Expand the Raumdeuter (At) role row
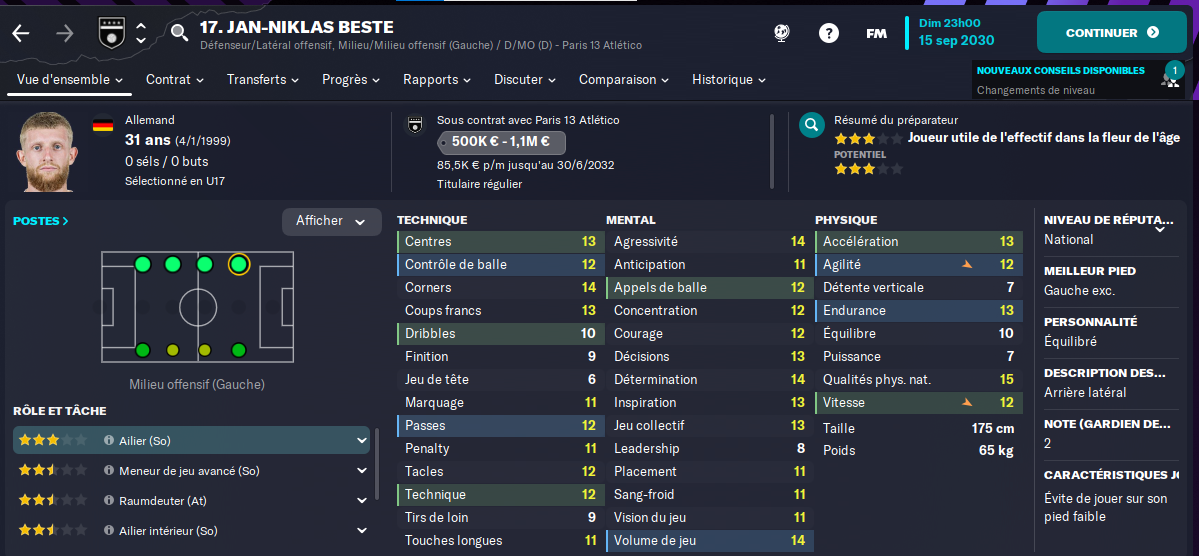This screenshot has width=1199, height=556. click(362, 500)
